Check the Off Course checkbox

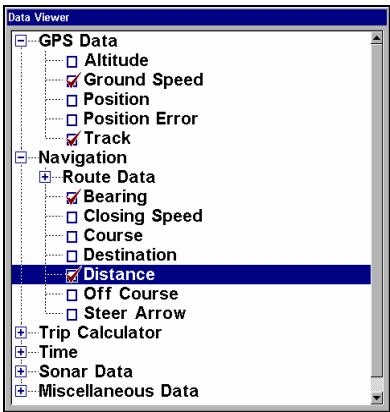(72, 295)
